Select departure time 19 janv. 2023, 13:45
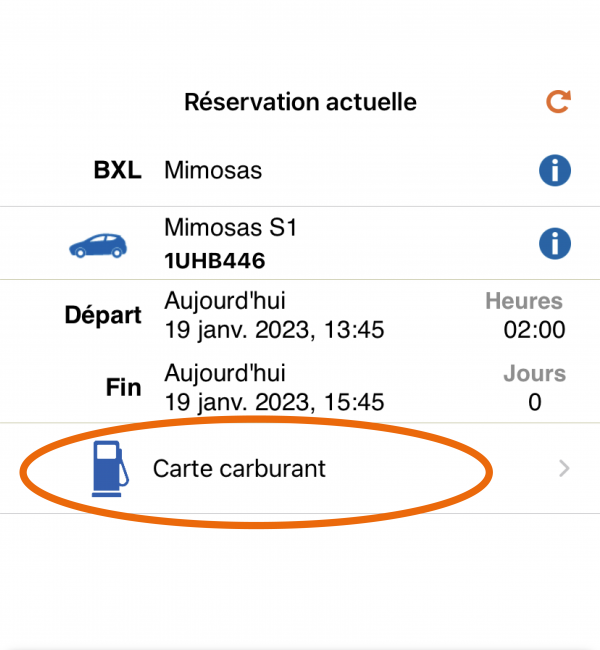This screenshot has width=600, height=650. pyautogui.click(x=274, y=329)
